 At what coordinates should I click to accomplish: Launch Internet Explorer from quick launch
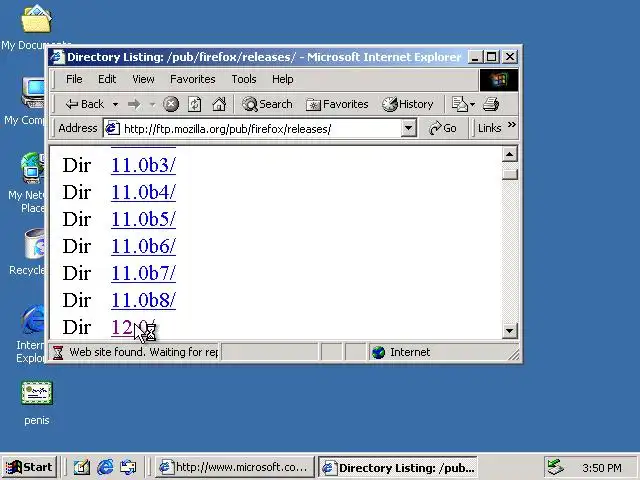click(x=105, y=467)
